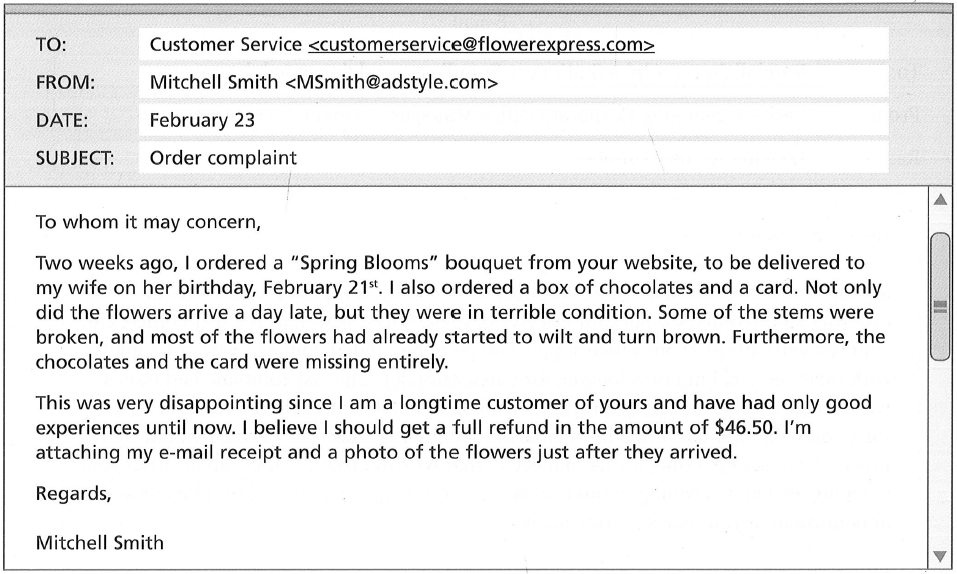
Task: Click the 'Regards,' closing line
Action: pos(73,493)
